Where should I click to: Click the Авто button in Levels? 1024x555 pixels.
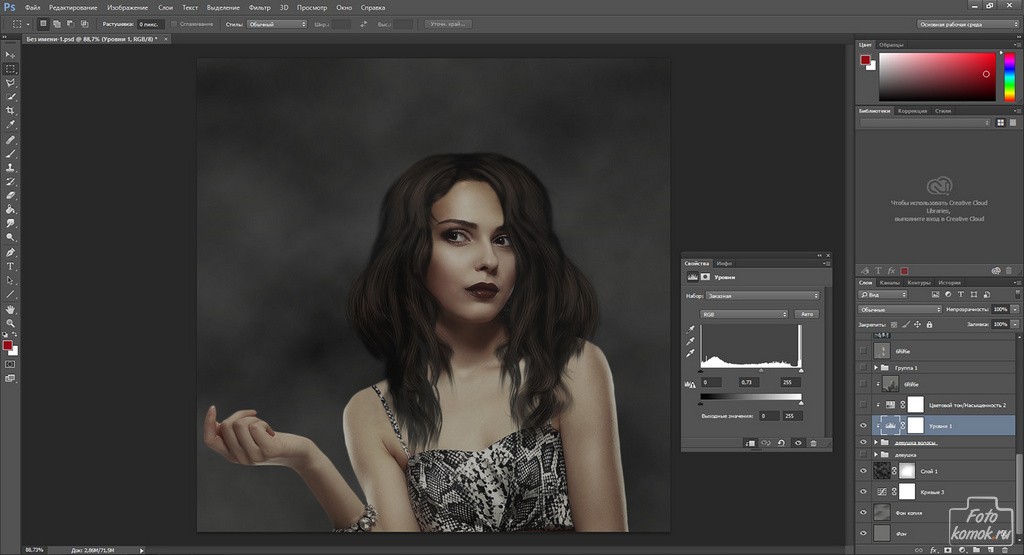click(807, 314)
